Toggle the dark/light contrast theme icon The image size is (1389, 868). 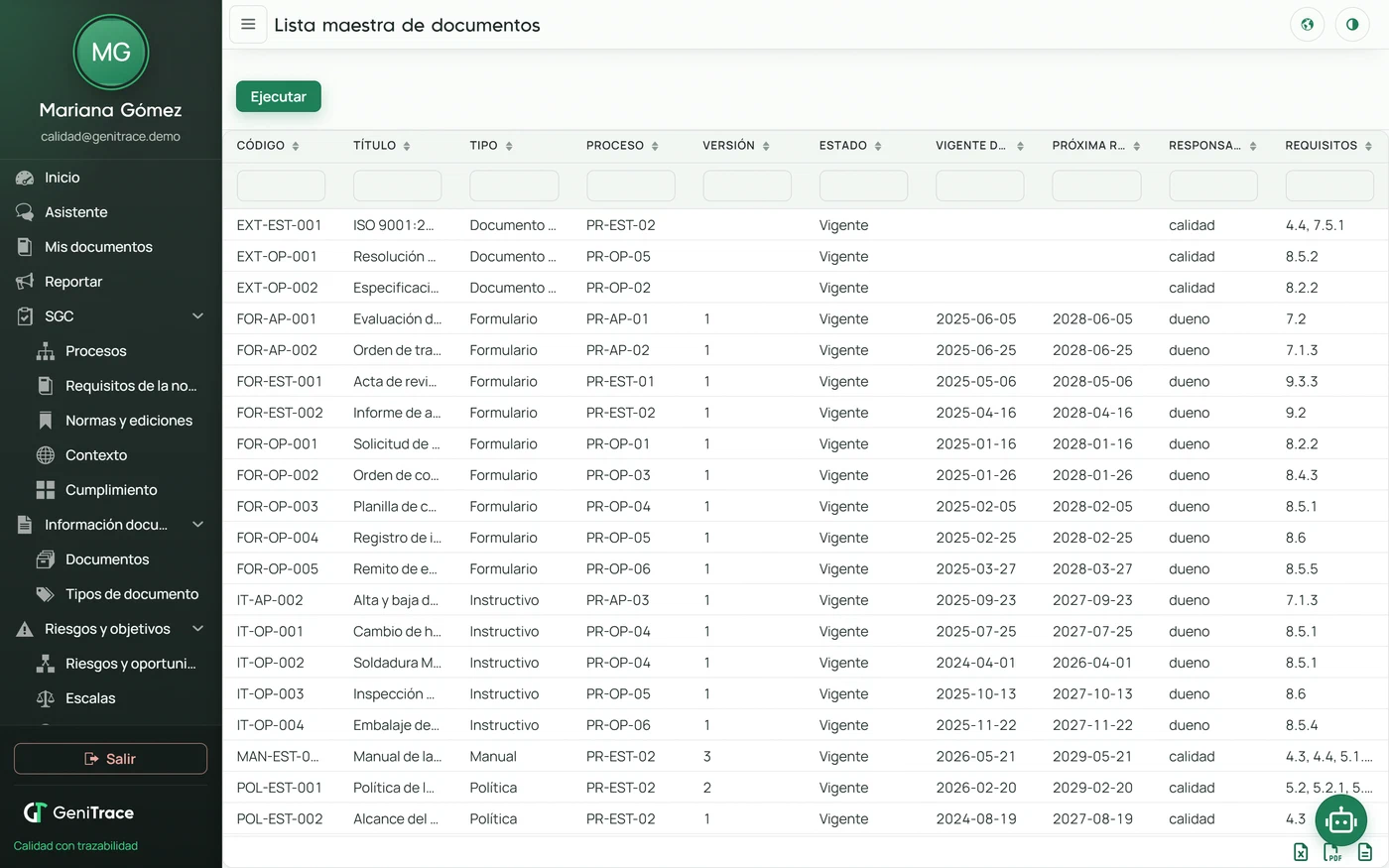click(x=1352, y=25)
